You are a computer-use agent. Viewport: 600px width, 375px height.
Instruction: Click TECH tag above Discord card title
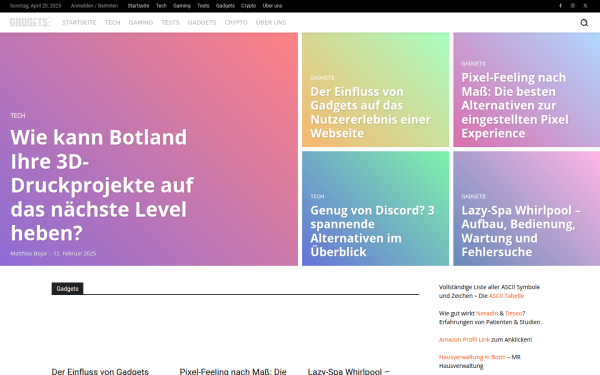click(317, 196)
